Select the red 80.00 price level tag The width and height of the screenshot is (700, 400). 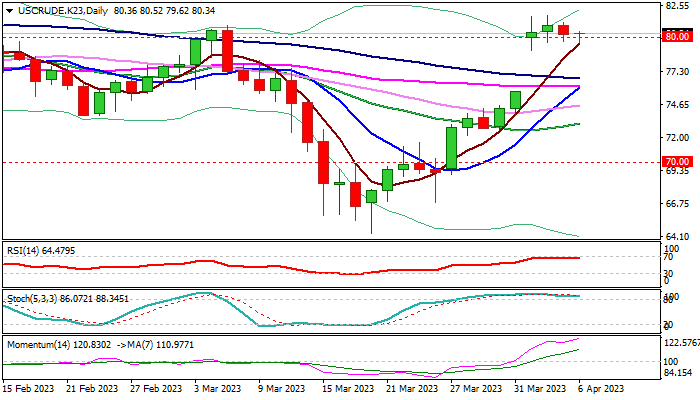pos(677,36)
